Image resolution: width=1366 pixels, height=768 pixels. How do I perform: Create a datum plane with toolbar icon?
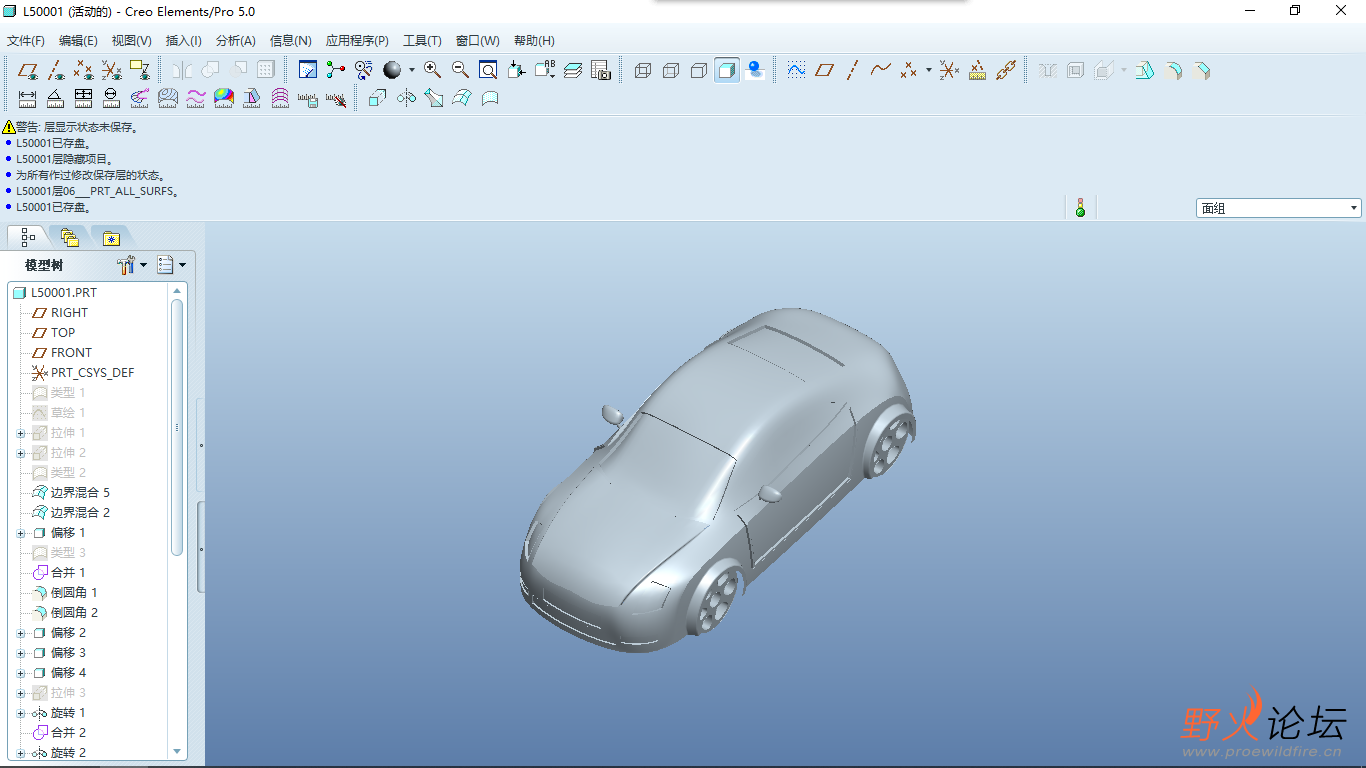coord(824,70)
